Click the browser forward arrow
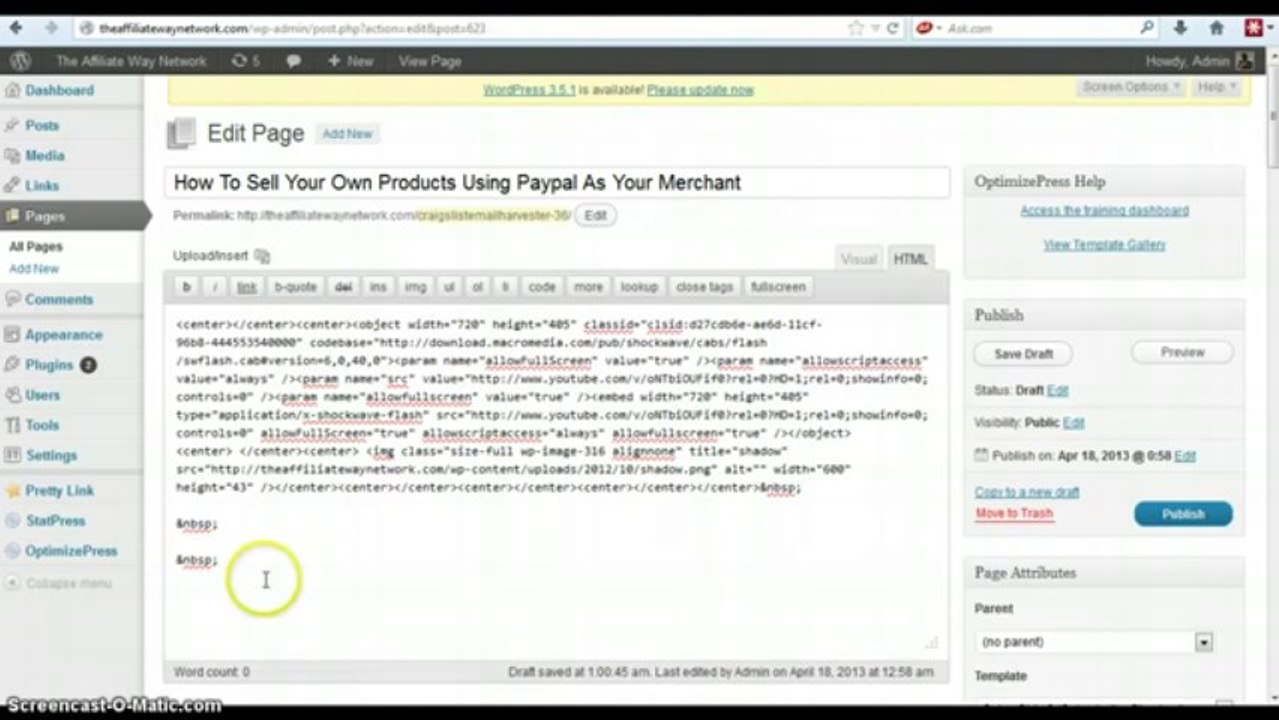Image resolution: width=1279 pixels, height=720 pixels. (50, 28)
